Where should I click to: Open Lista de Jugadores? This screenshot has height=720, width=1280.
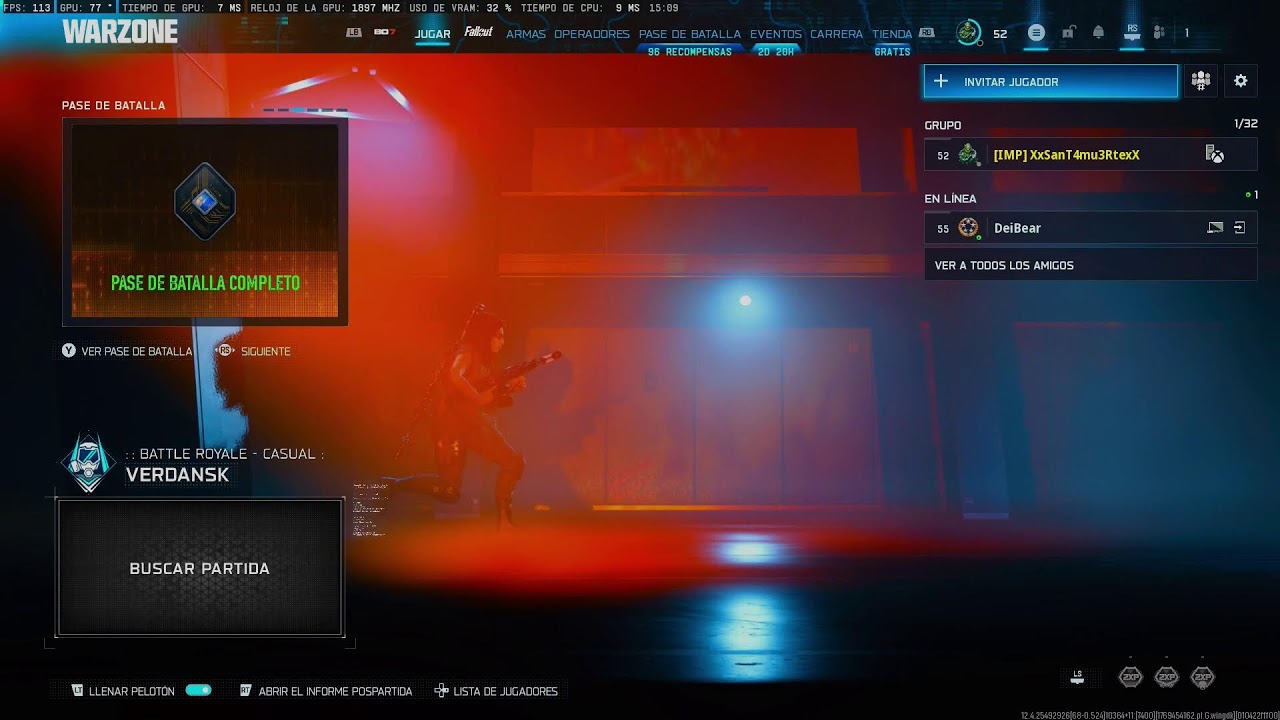pos(496,691)
